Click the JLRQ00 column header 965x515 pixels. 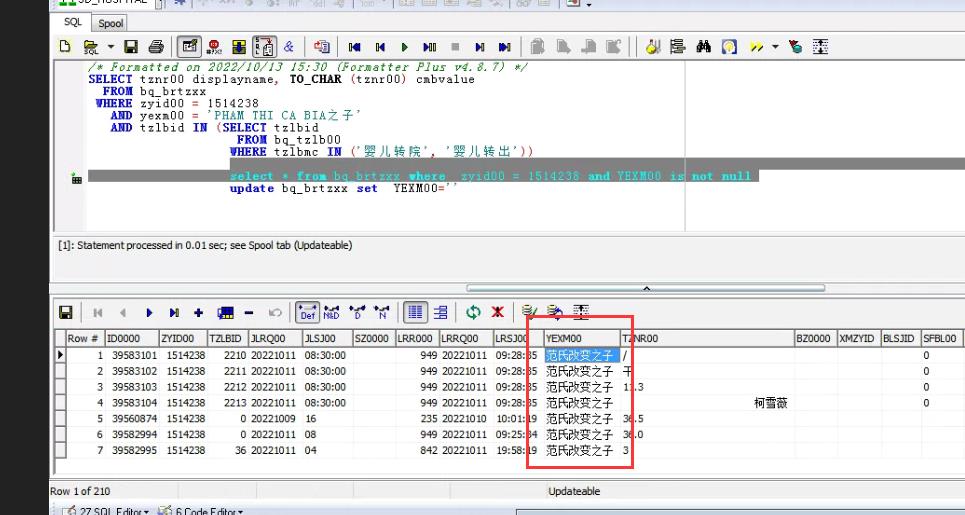(x=275, y=338)
